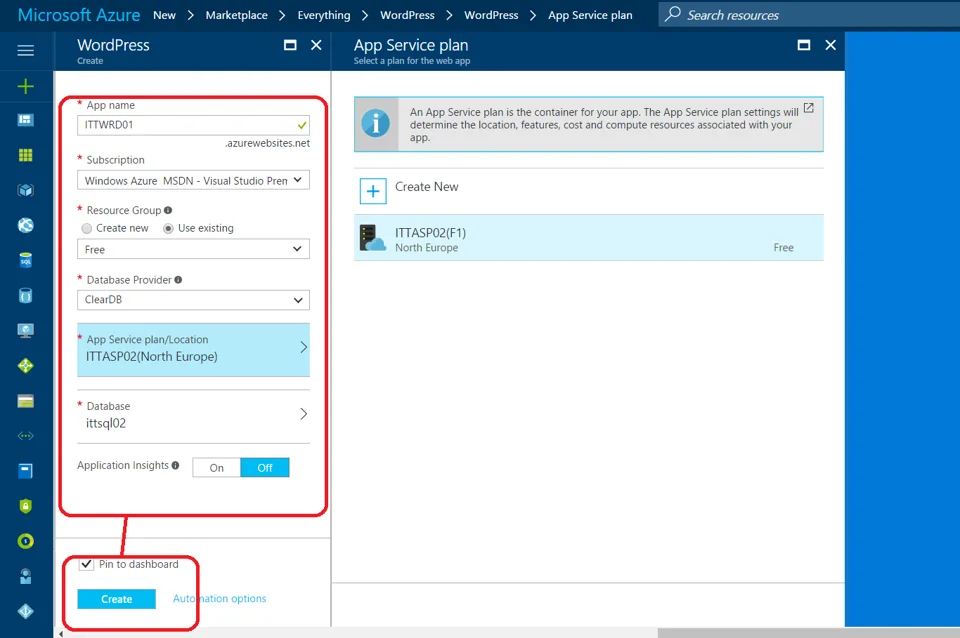
Task: Open All resources green grid icon
Action: coord(25,155)
